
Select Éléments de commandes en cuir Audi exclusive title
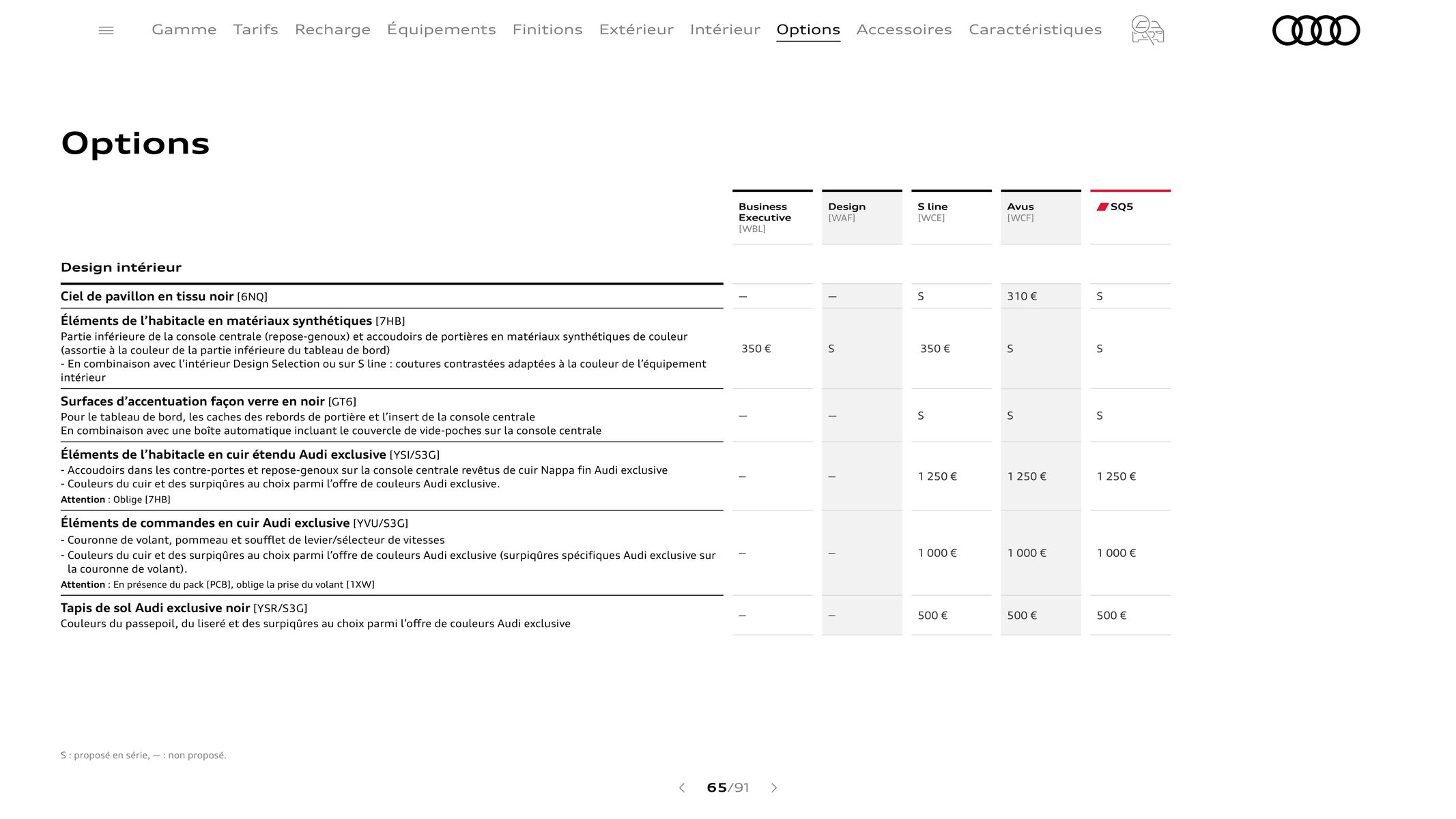[234, 523]
